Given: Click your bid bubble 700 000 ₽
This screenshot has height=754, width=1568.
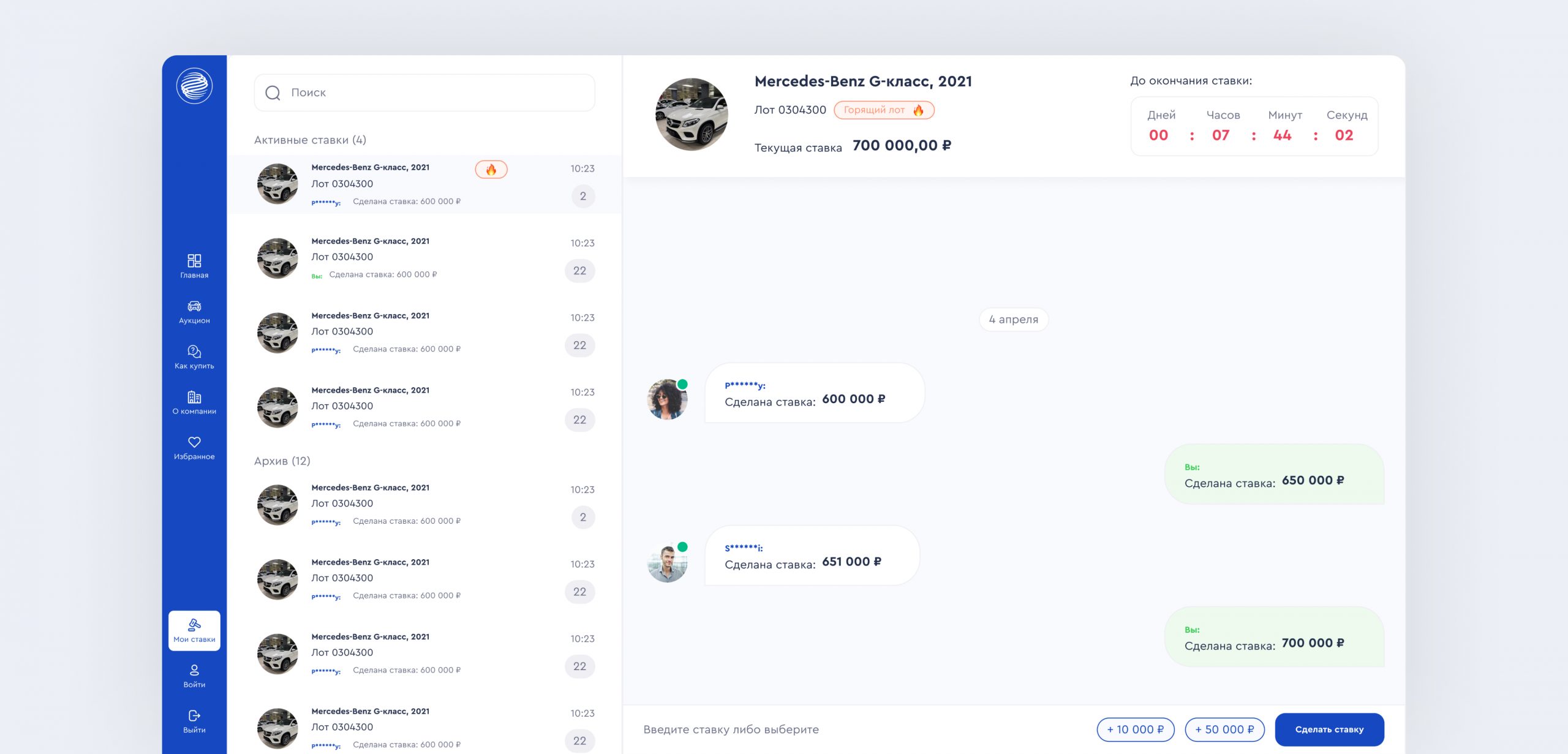Looking at the screenshot, I should coord(1274,637).
